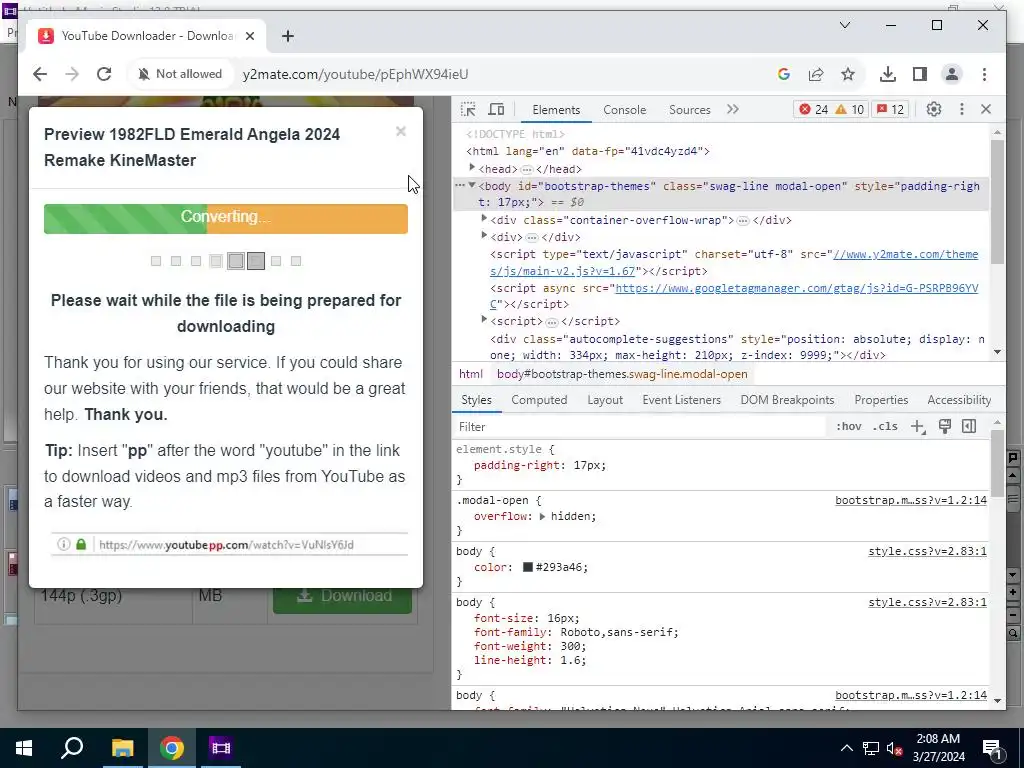Image resolution: width=1024 pixels, height=768 pixels.
Task: Click the html breadcrumb
Action: point(470,374)
